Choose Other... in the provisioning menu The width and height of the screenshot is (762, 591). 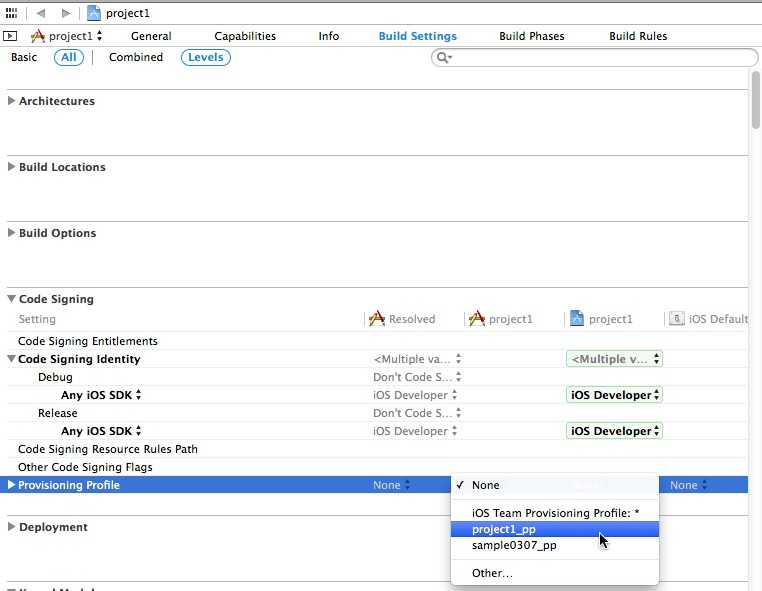coord(555,573)
